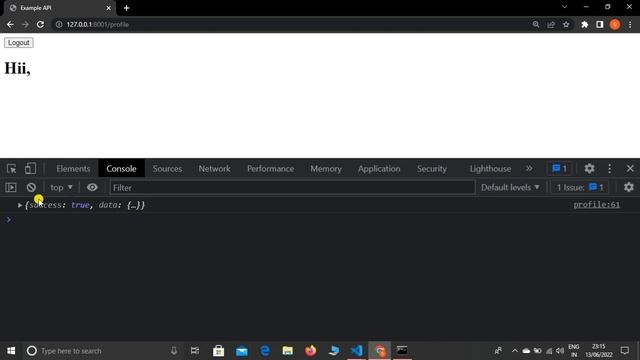Viewport: 640px width, 360px height.
Task: Open the Extensions puzzle icon
Action: coord(584,24)
